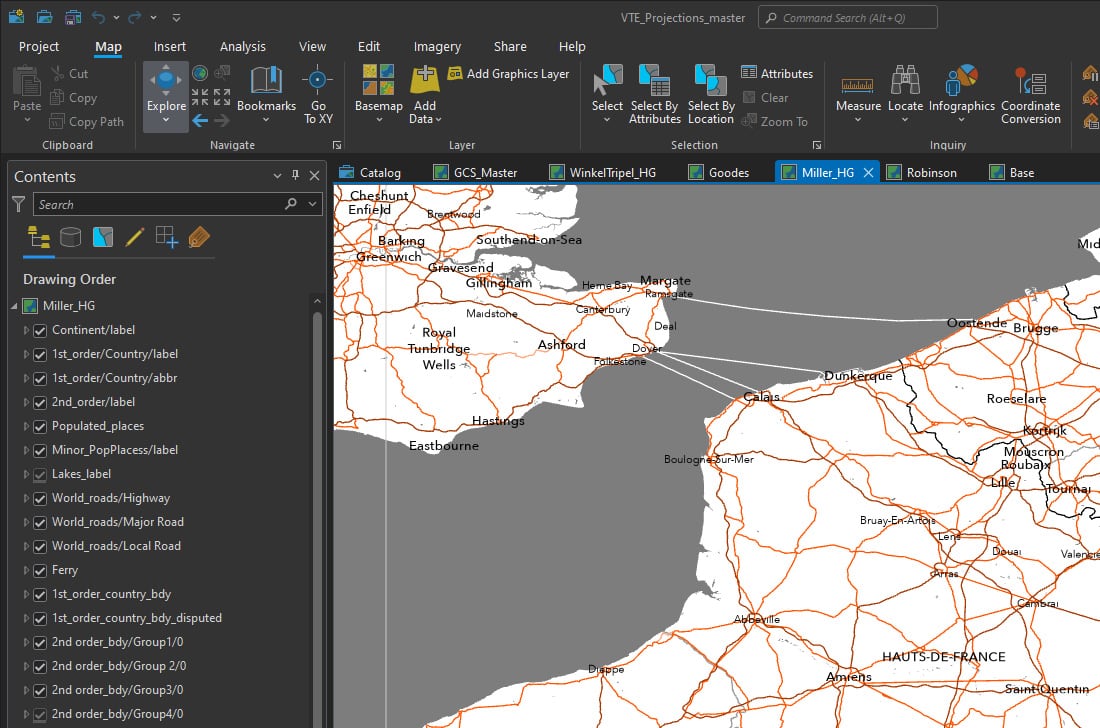Switch to the Robinson map tab
The height and width of the screenshot is (728, 1100).
931,172
